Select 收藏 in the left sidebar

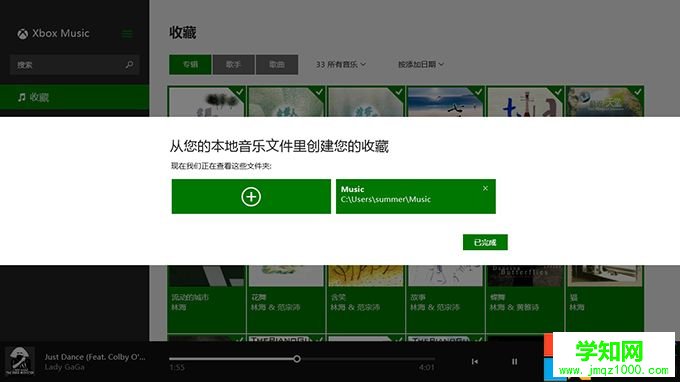75,97
